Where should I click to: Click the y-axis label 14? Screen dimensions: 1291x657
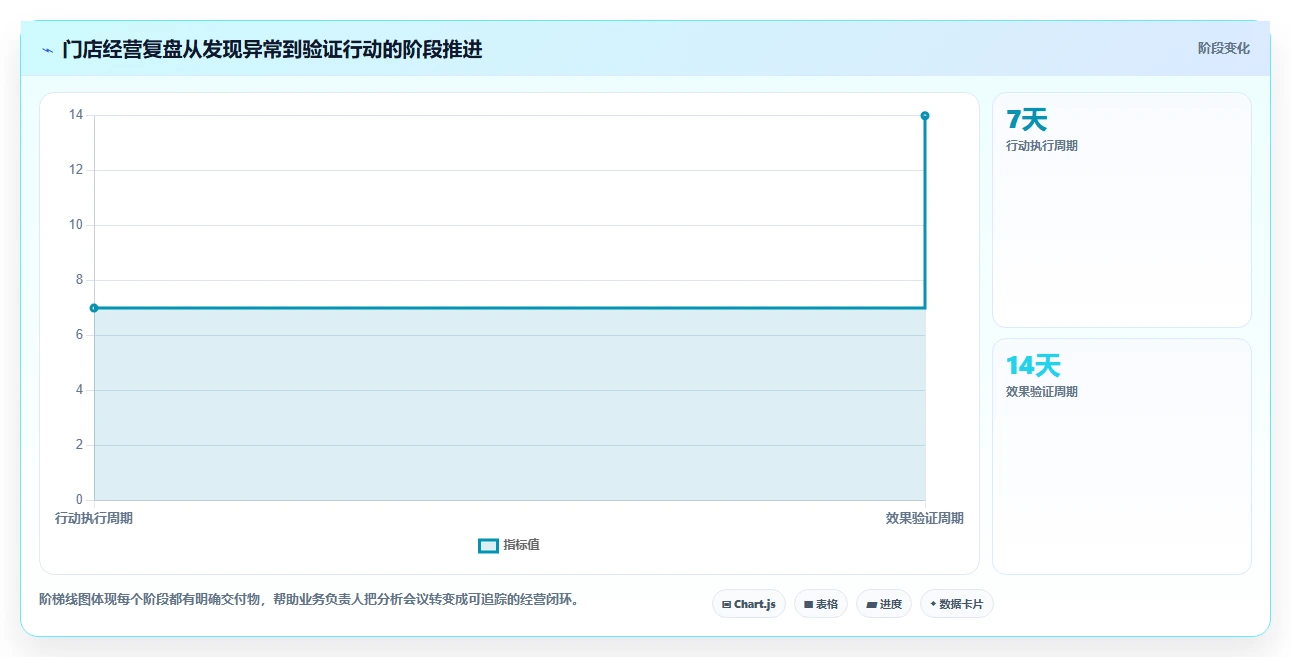(76, 115)
